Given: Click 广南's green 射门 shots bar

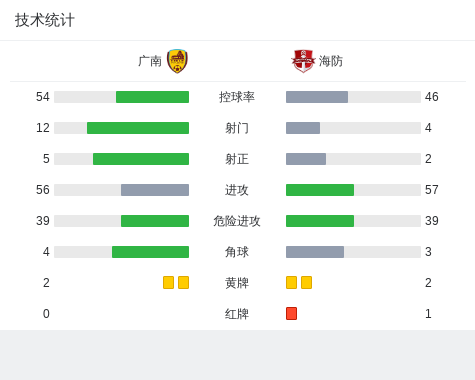Looking at the screenshot, I should tap(138, 128).
